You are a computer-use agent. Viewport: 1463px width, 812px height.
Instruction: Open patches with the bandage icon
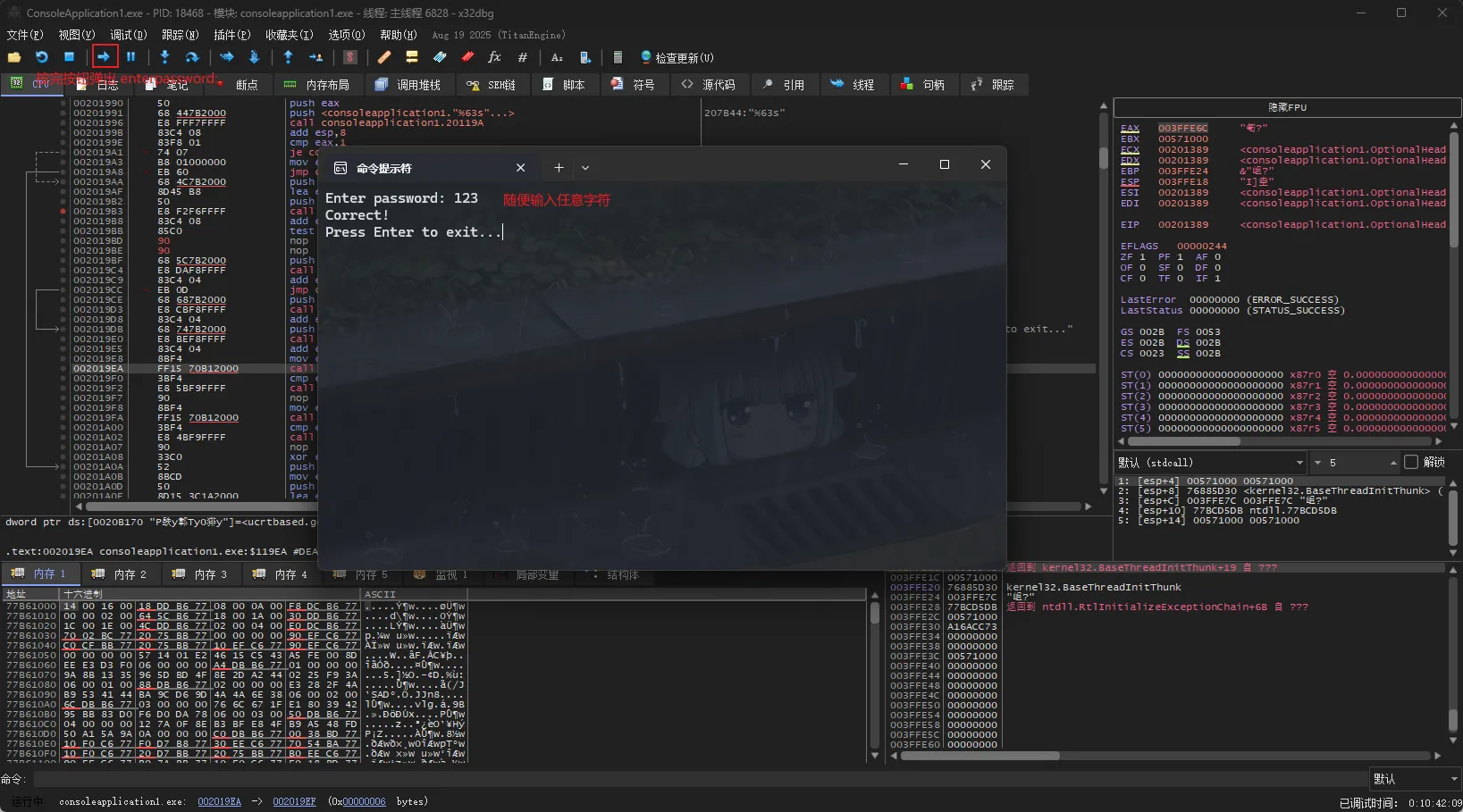click(384, 57)
